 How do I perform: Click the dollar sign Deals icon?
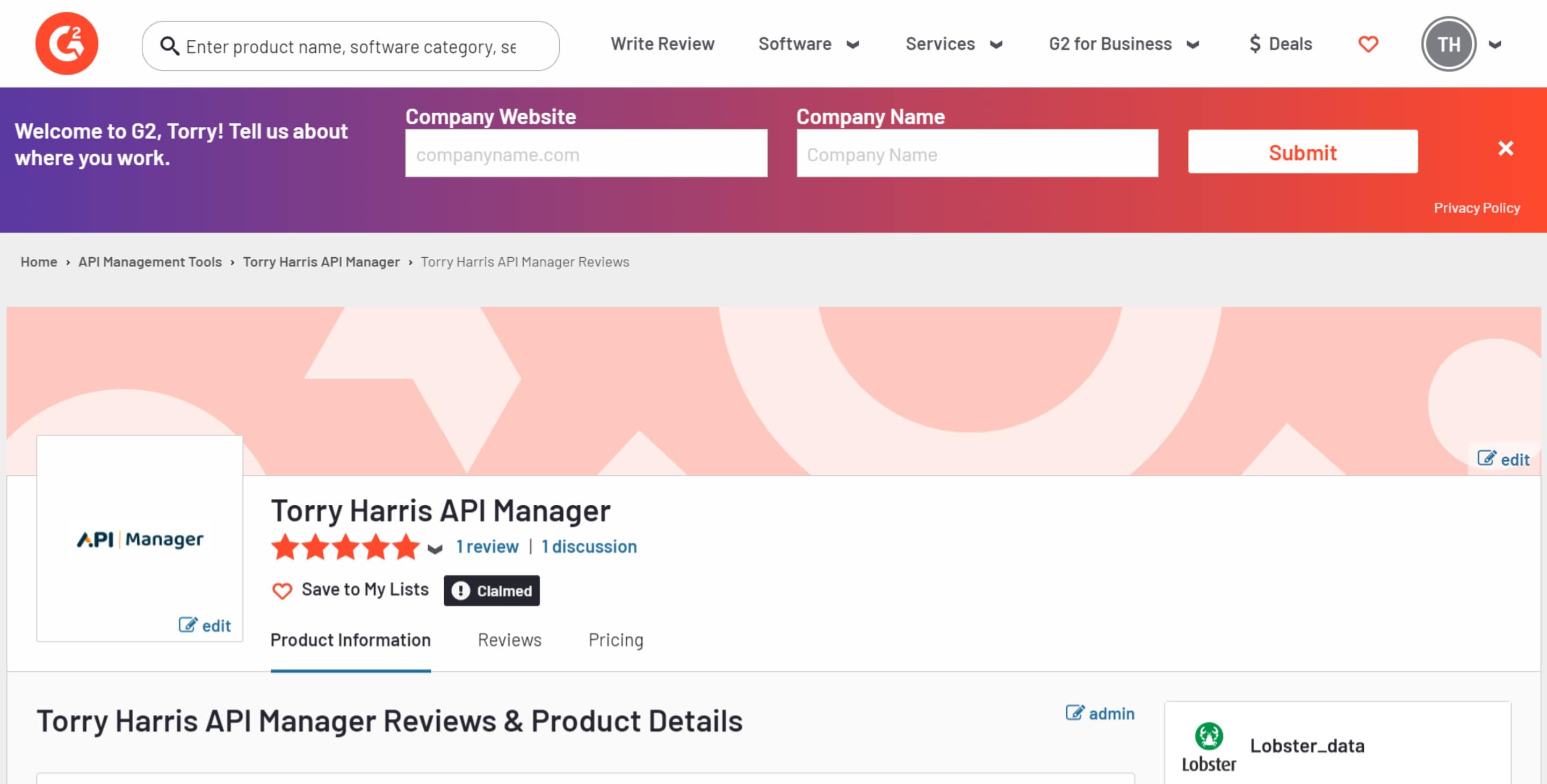point(1255,44)
